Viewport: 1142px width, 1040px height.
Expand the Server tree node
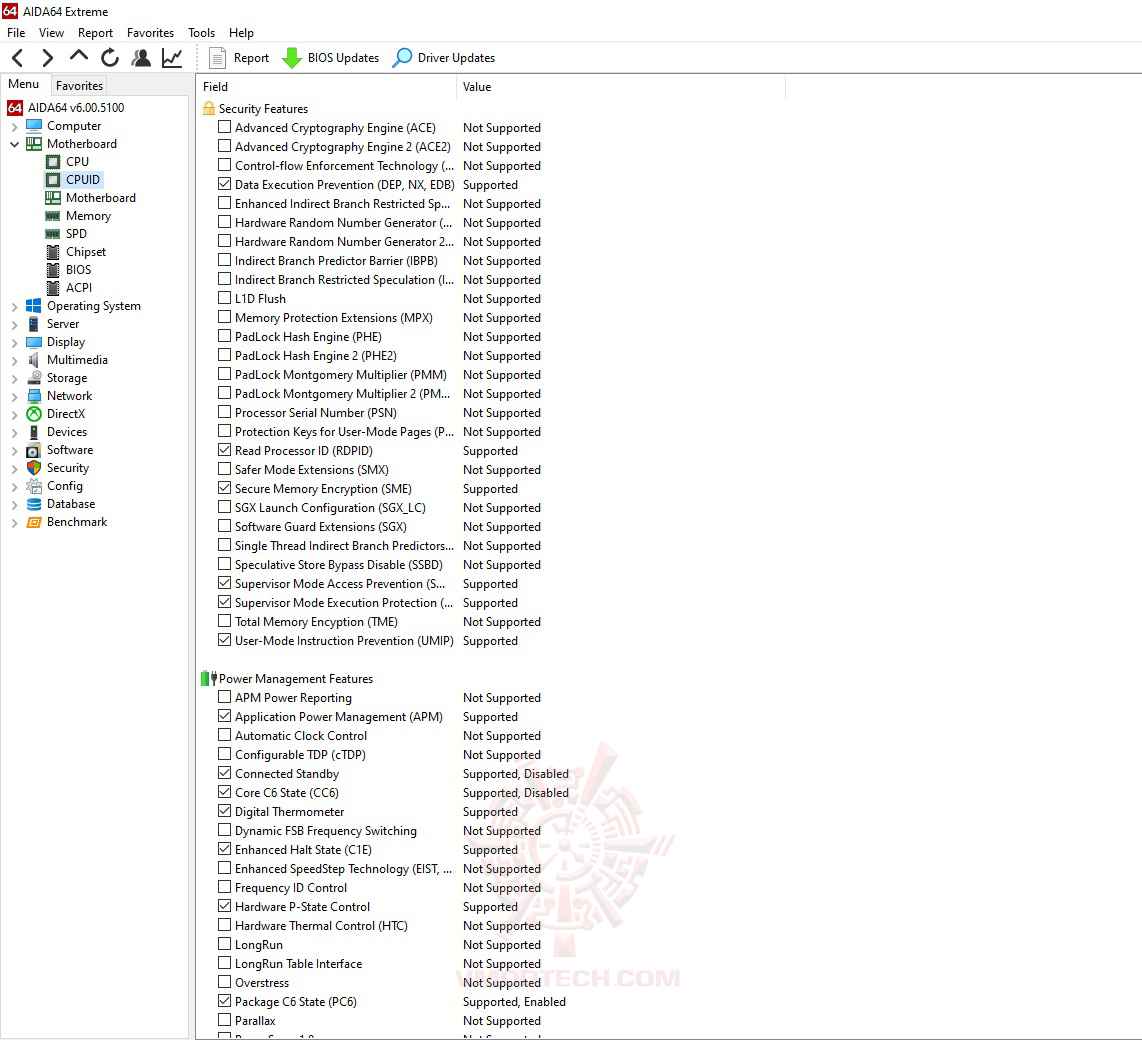pyautogui.click(x=14, y=325)
